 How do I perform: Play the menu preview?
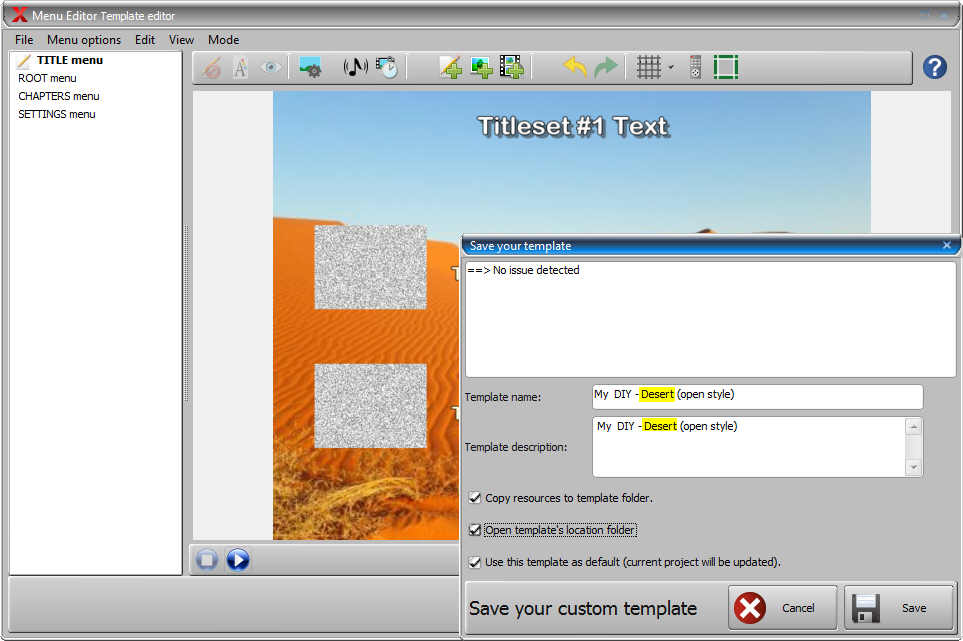[x=238, y=560]
